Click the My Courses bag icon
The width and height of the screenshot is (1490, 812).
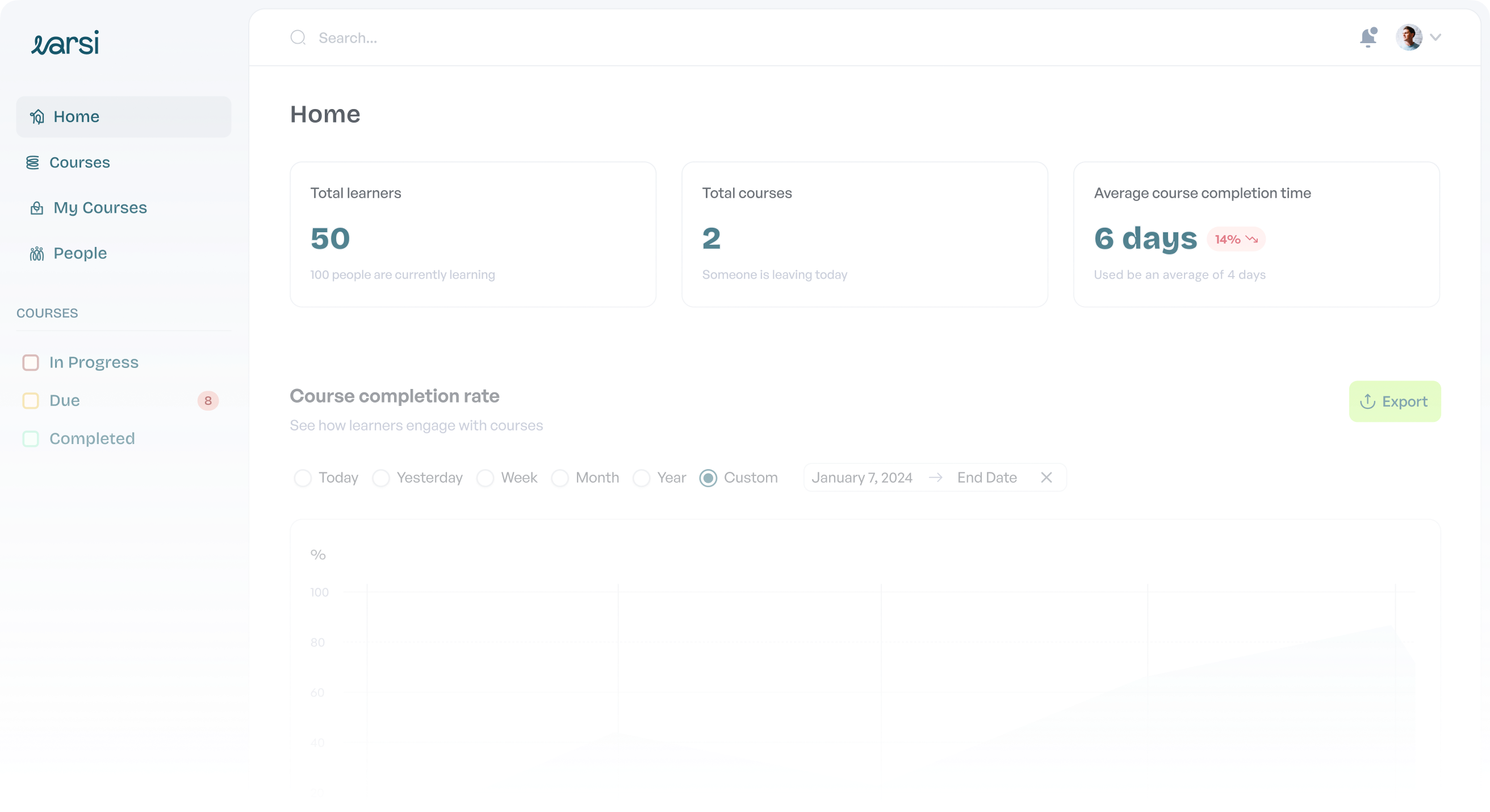37,208
